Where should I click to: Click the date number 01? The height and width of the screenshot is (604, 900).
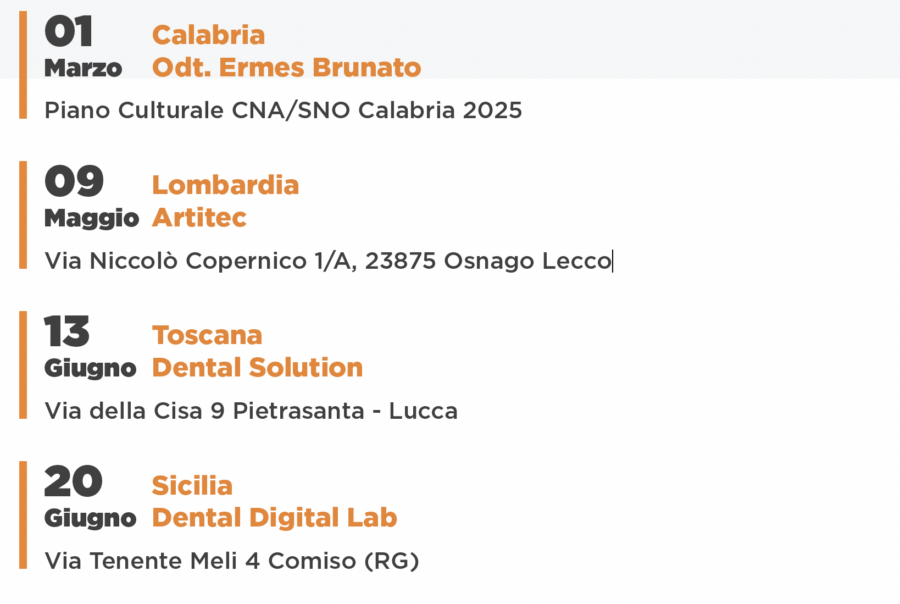(68, 32)
